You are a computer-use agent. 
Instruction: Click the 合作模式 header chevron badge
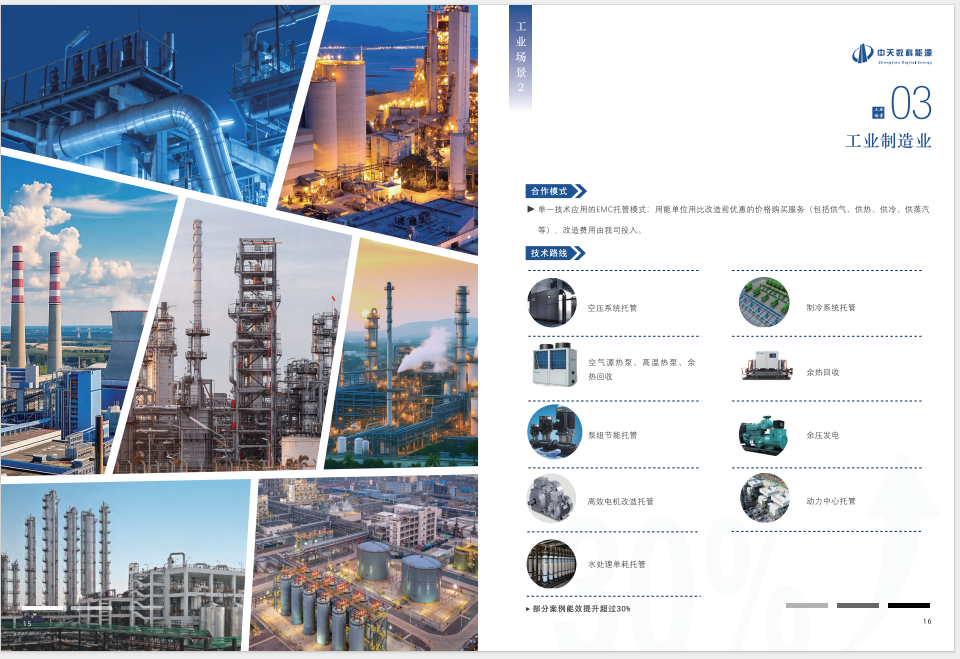click(556, 191)
